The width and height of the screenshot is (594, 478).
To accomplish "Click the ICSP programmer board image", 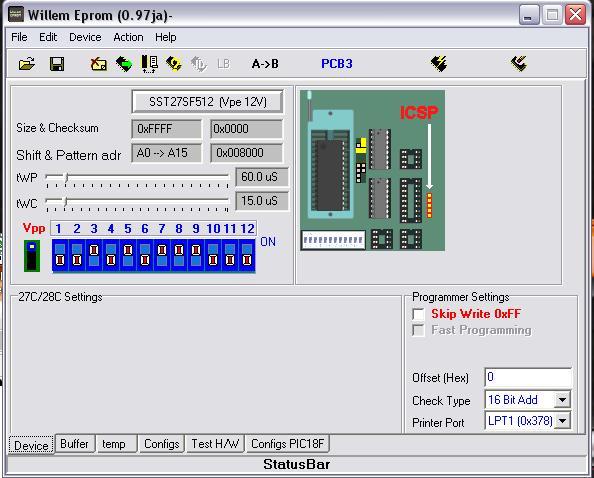I will pyautogui.click(x=372, y=170).
